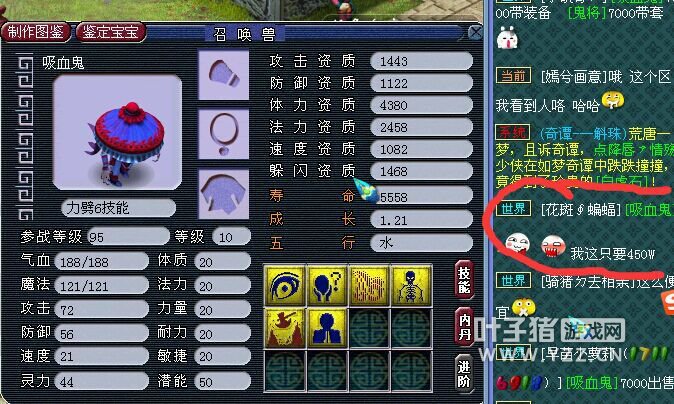The image size is (674, 404).
Task: Open the 制作图鉴 tab
Action: [36, 32]
